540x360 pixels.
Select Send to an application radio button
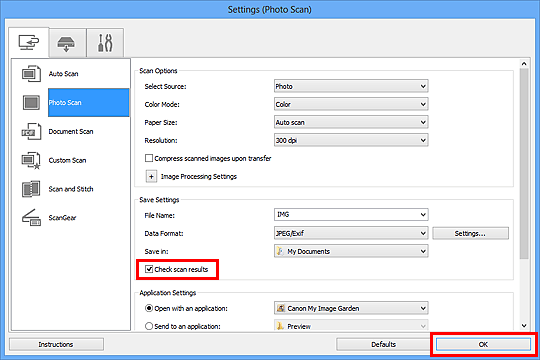(x=149, y=326)
